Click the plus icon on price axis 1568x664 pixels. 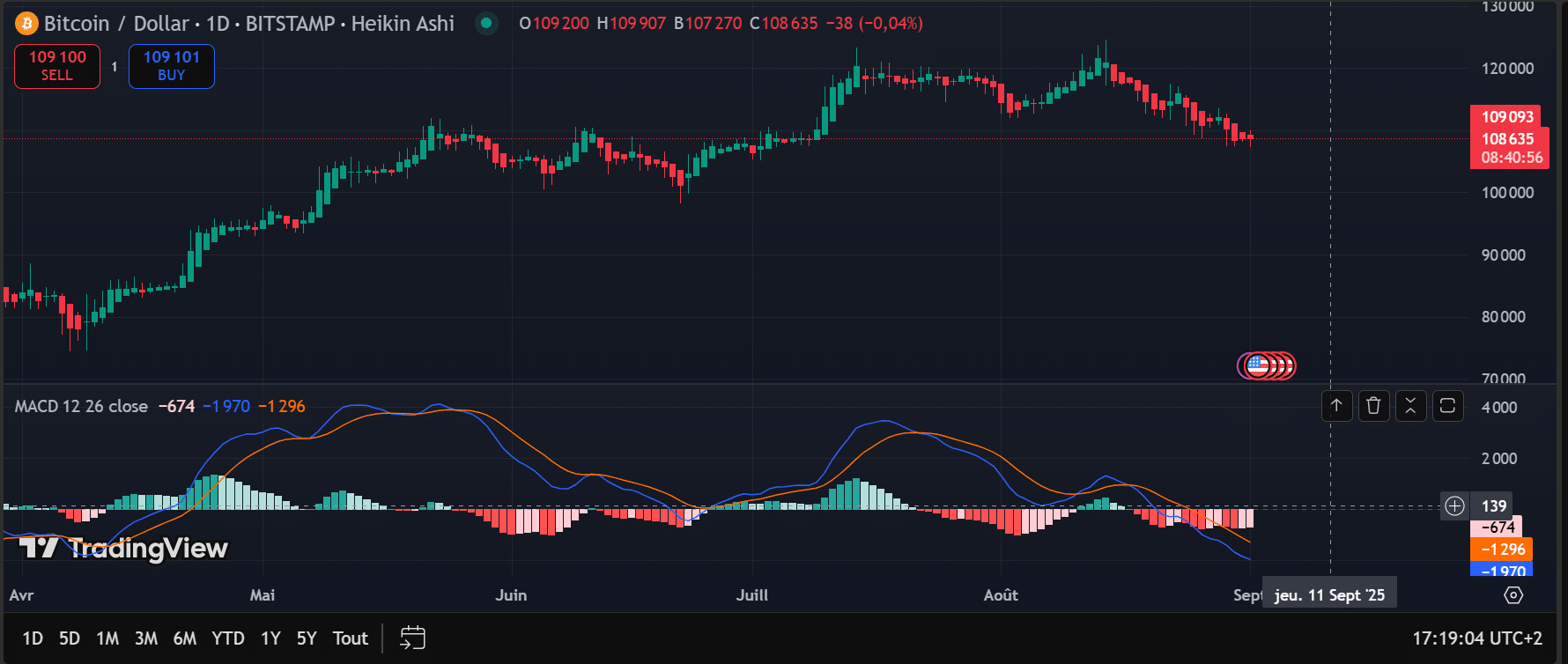pyautogui.click(x=1454, y=506)
